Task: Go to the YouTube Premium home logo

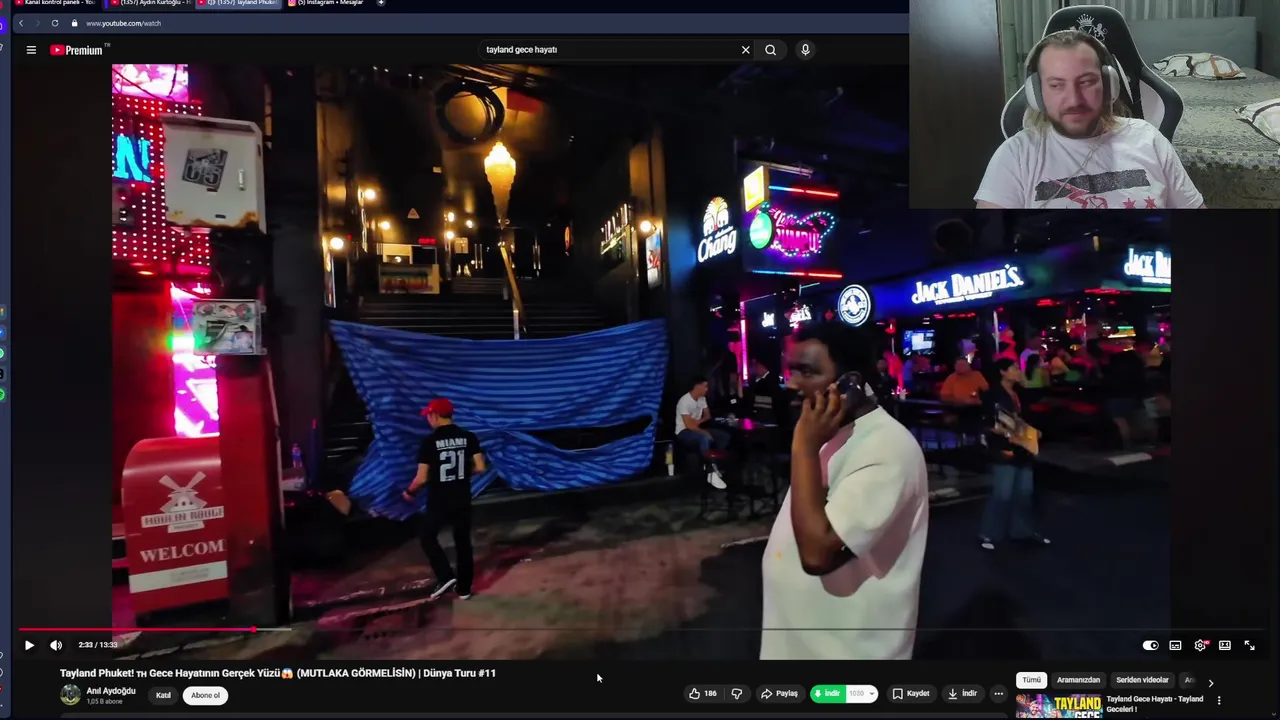Action: 77,50
